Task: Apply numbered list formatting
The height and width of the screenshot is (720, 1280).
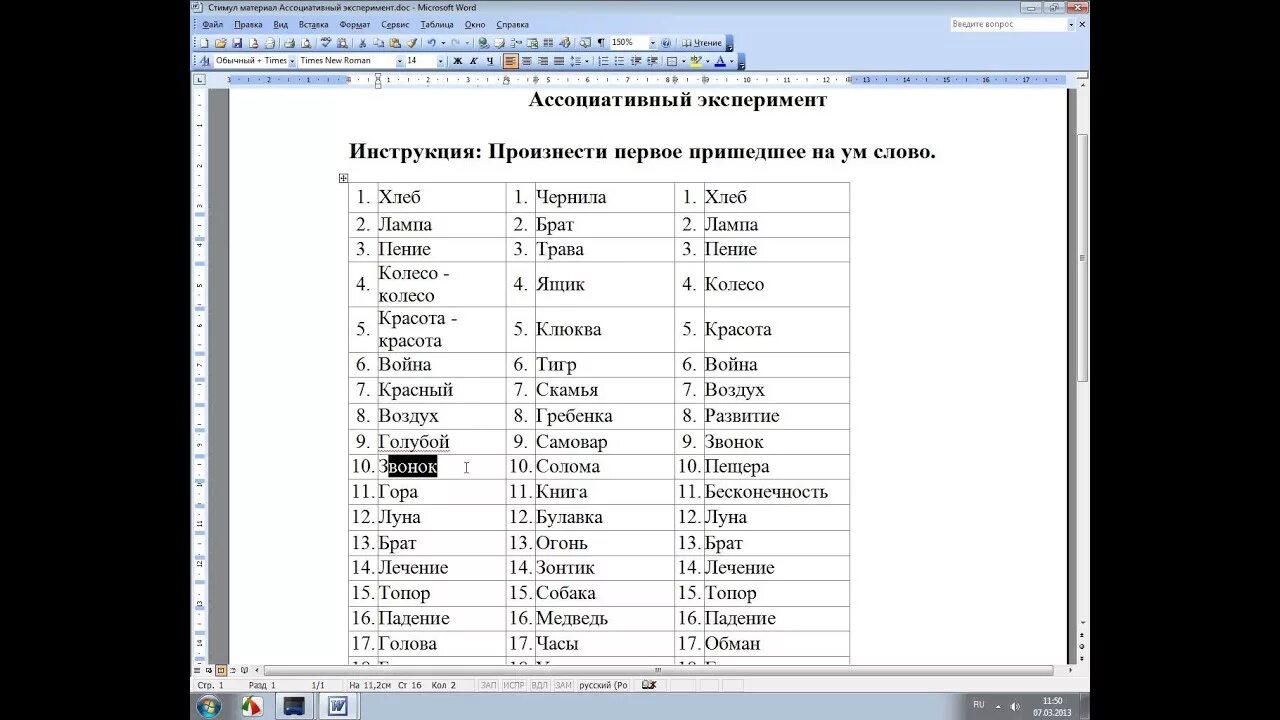Action: [x=603, y=61]
